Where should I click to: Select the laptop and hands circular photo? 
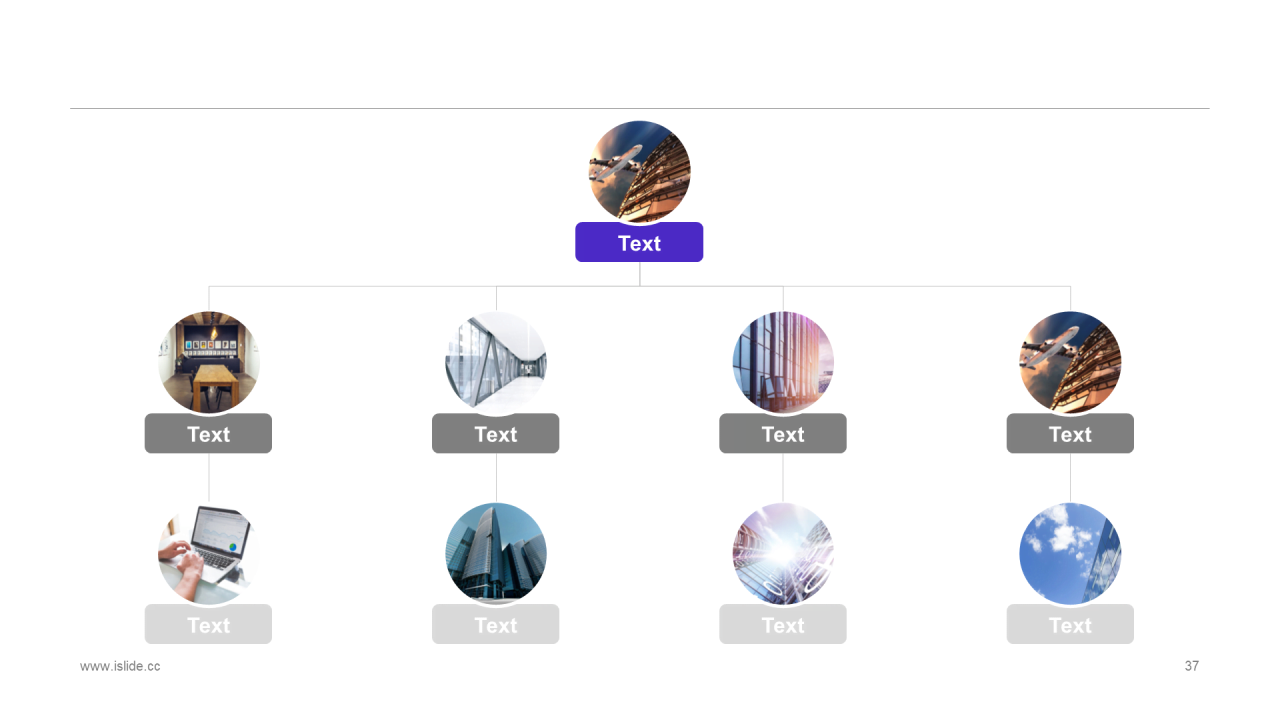click(x=208, y=554)
